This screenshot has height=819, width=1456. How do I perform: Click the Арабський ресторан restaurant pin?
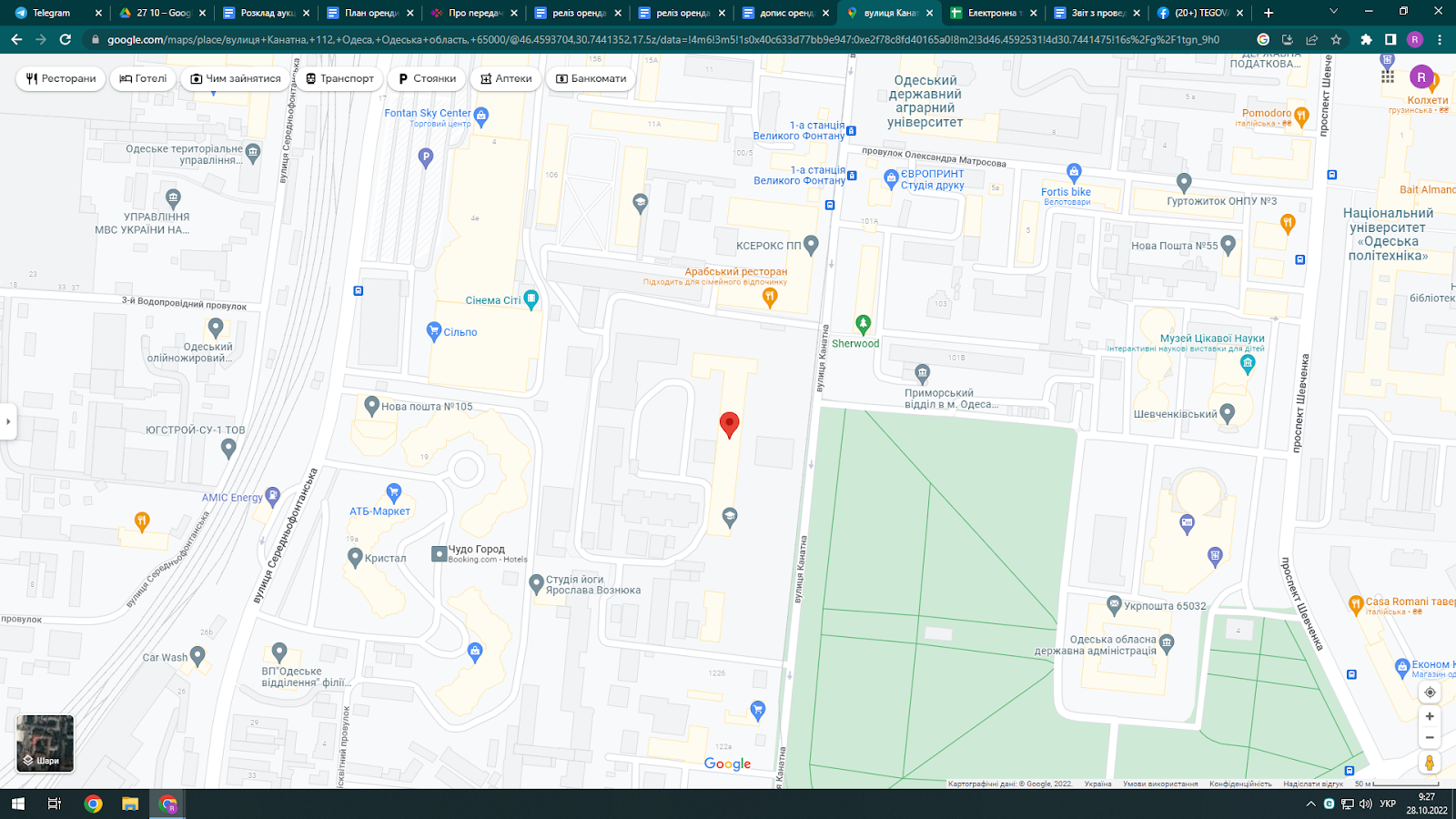[x=770, y=297]
